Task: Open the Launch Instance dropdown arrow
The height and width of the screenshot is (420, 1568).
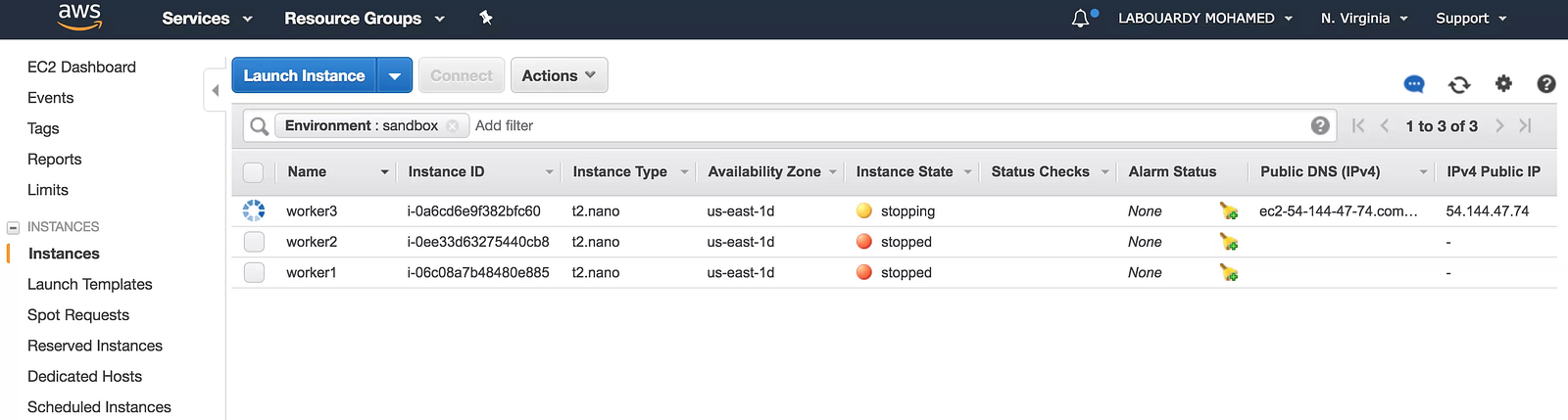Action: tap(395, 75)
